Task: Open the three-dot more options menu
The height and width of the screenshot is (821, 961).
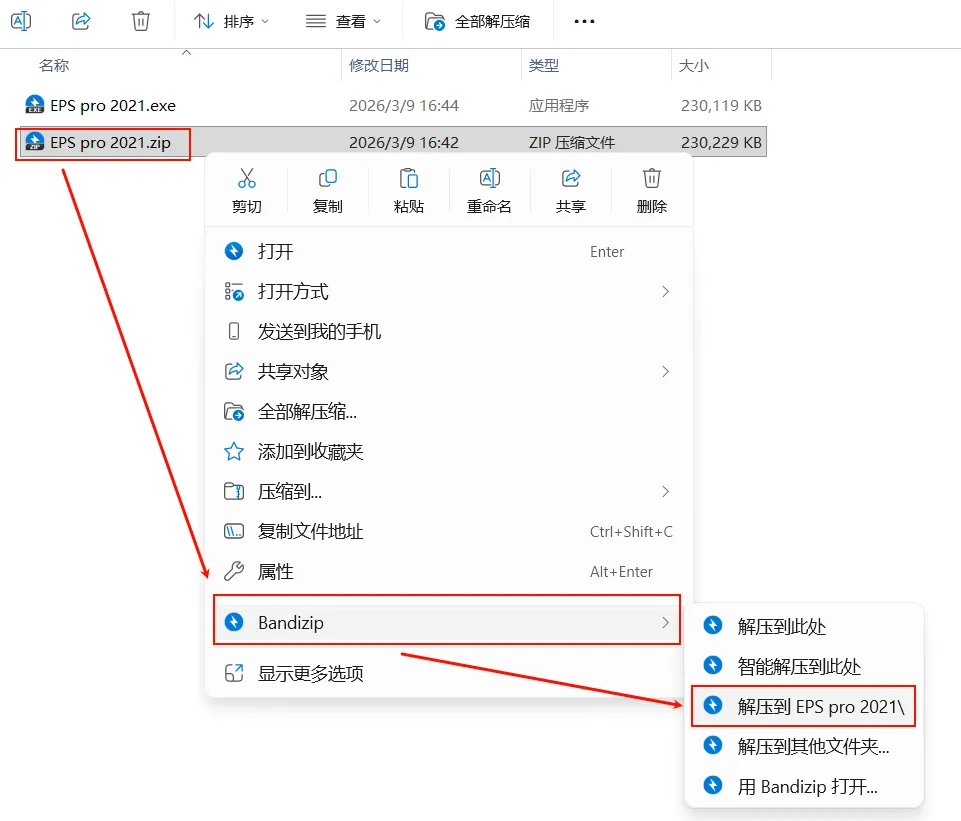Action: coord(584,21)
